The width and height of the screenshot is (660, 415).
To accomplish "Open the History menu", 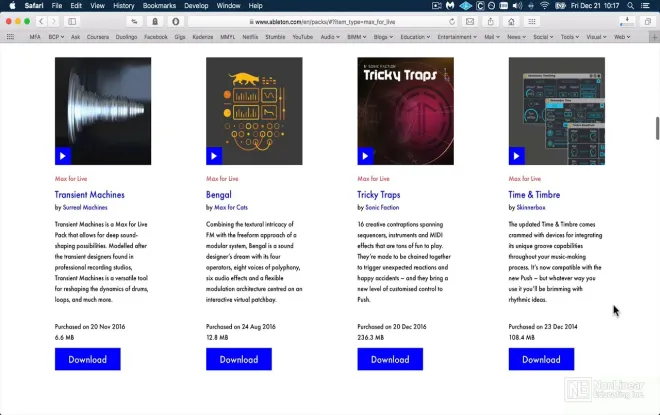I will pos(123,5).
